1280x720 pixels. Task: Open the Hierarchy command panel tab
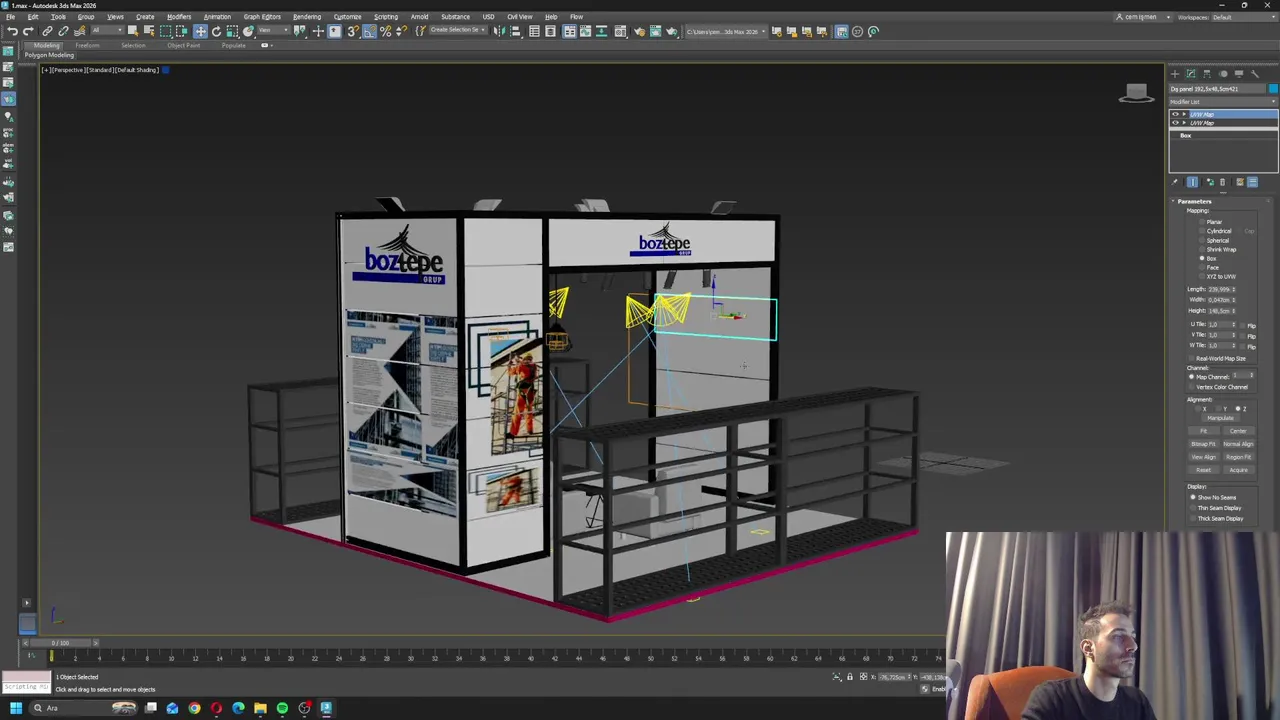point(1207,73)
